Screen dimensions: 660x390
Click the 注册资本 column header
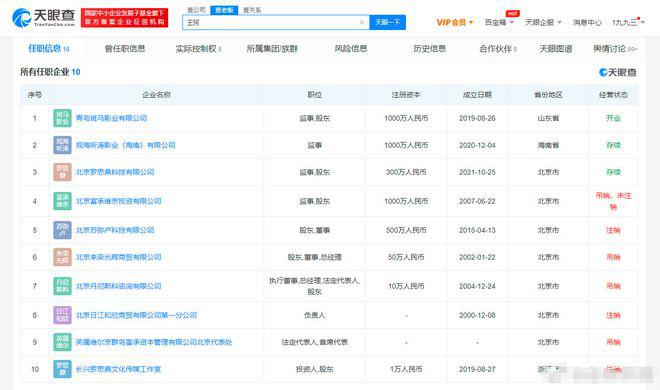click(x=406, y=95)
